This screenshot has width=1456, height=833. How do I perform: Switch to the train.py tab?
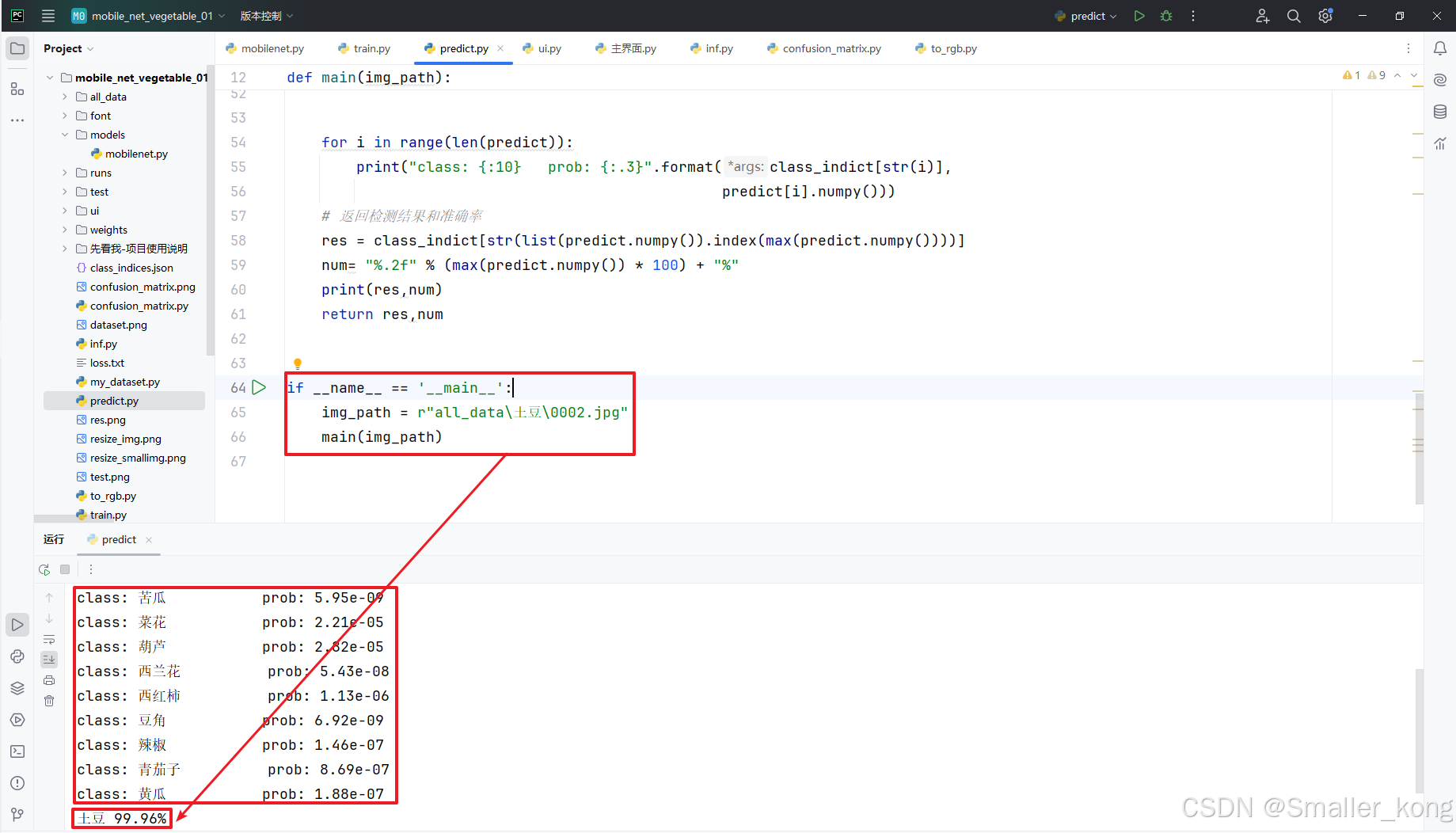click(364, 48)
